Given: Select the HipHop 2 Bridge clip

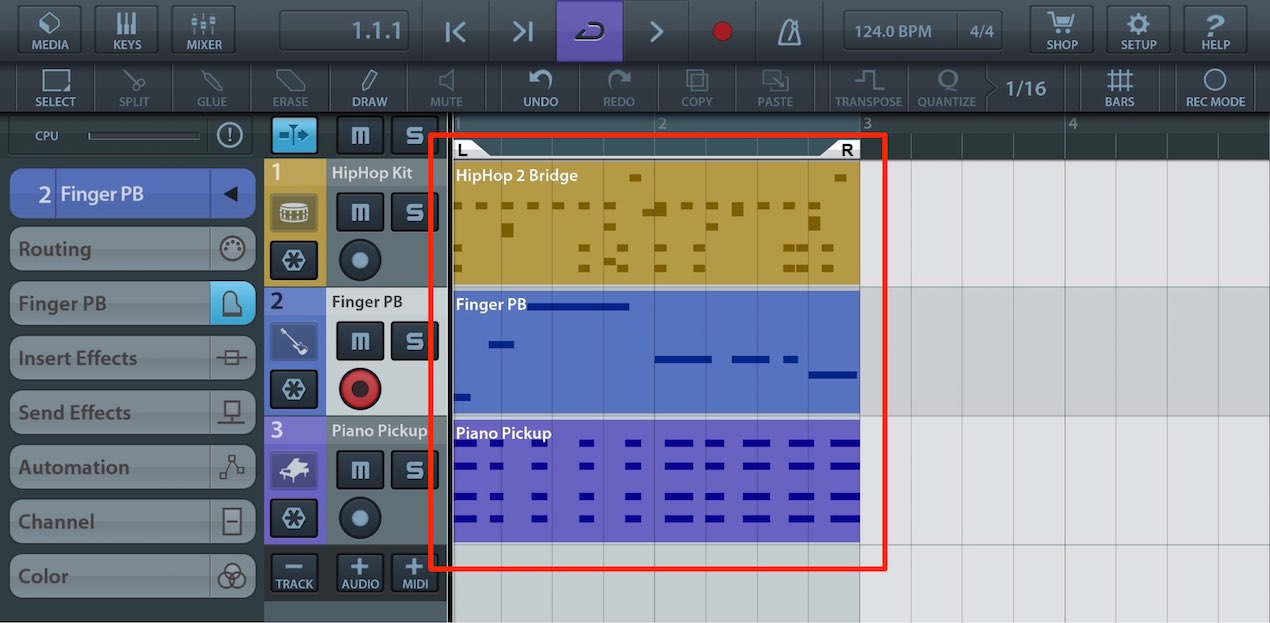Looking at the screenshot, I should click(656, 222).
